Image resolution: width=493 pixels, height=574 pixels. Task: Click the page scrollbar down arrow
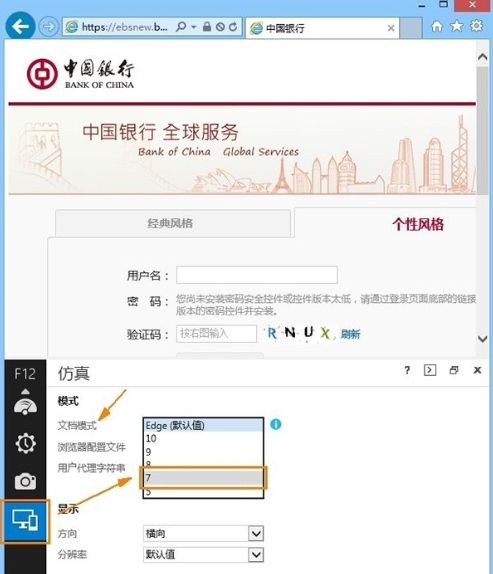[x=482, y=339]
